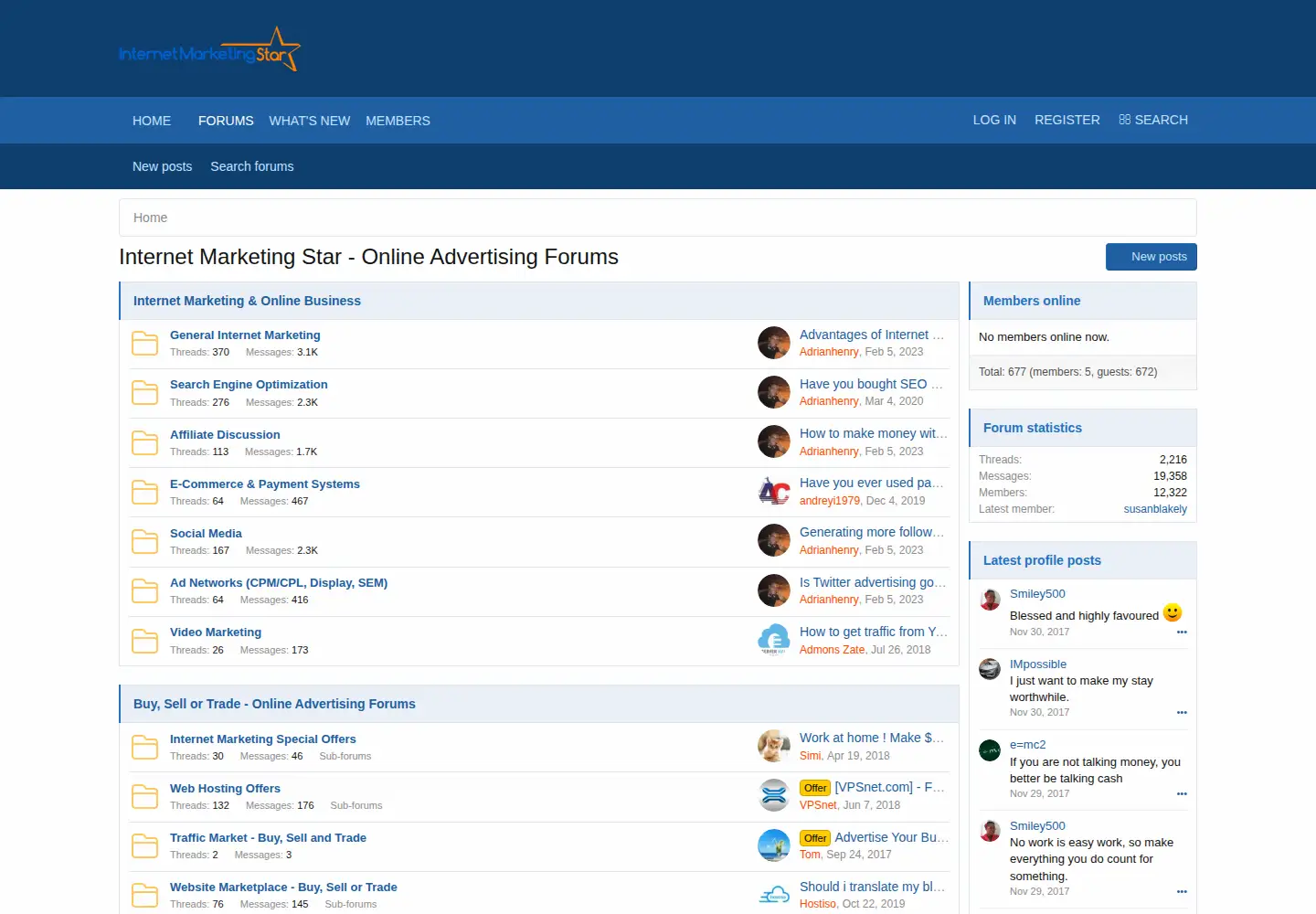
Task: Click the Internet Marketing Star logo
Action: point(209,49)
